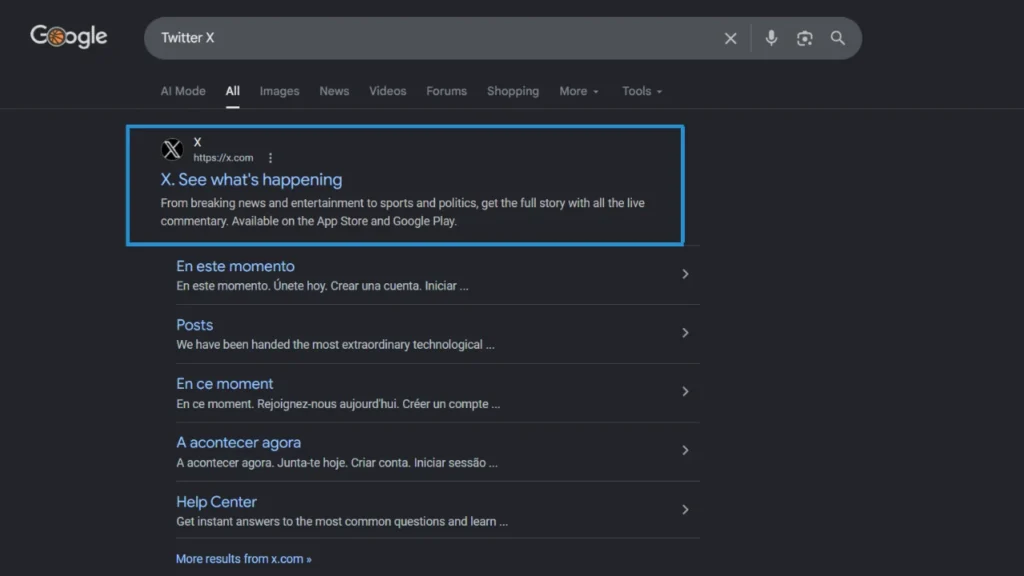Open the Tools dropdown
The width and height of the screenshot is (1024, 576).
pyautogui.click(x=642, y=91)
